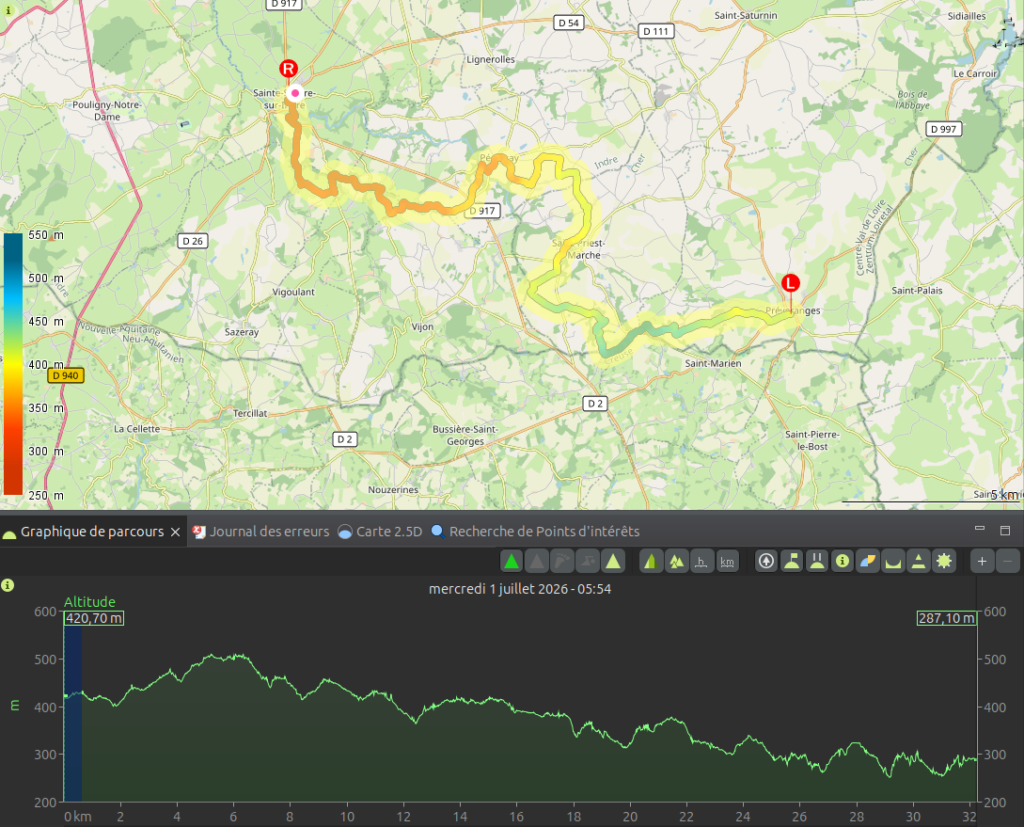
Task: Open the Carte 2.5D tab
Action: click(x=380, y=532)
